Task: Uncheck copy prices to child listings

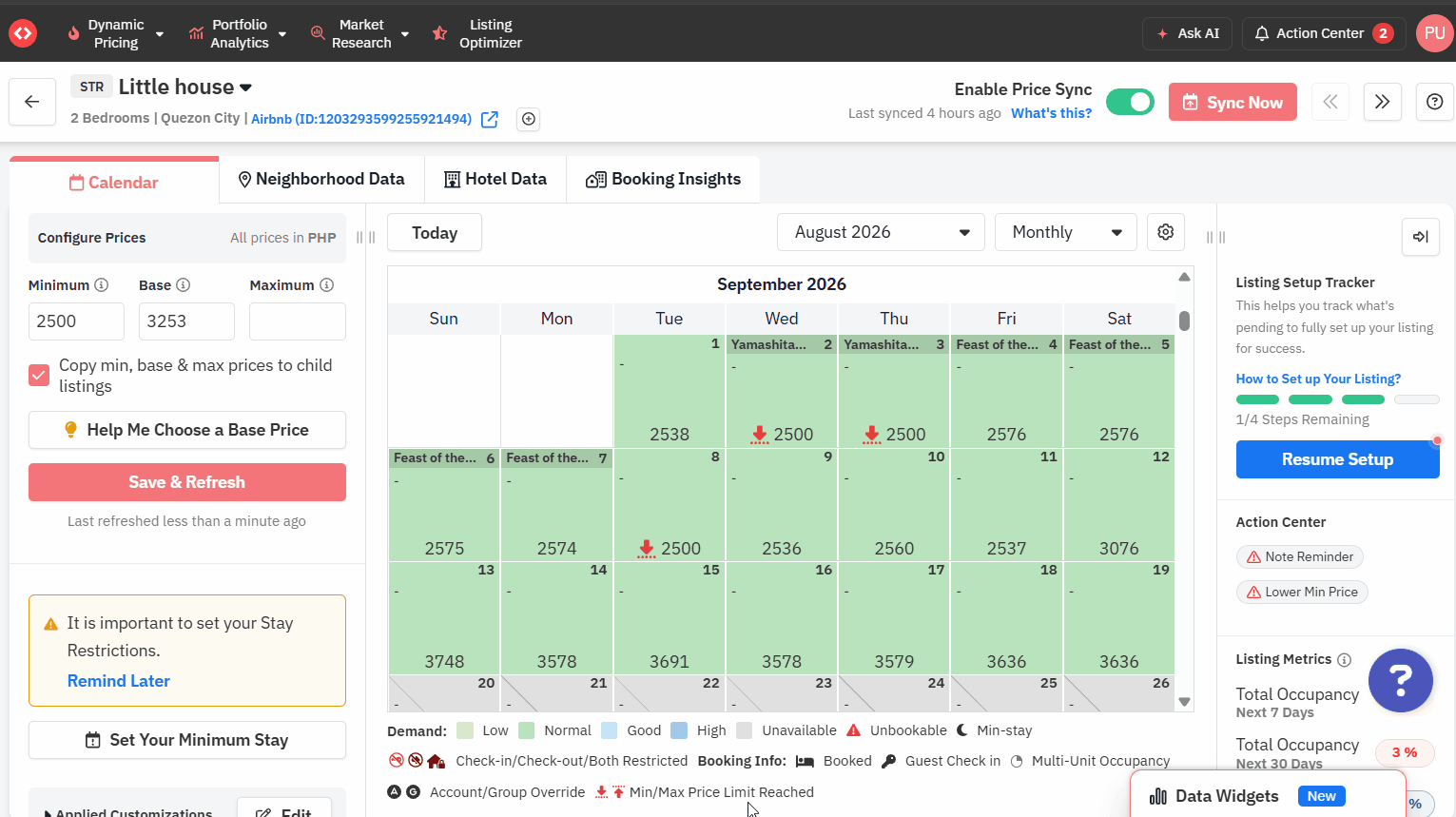Action: tap(39, 375)
